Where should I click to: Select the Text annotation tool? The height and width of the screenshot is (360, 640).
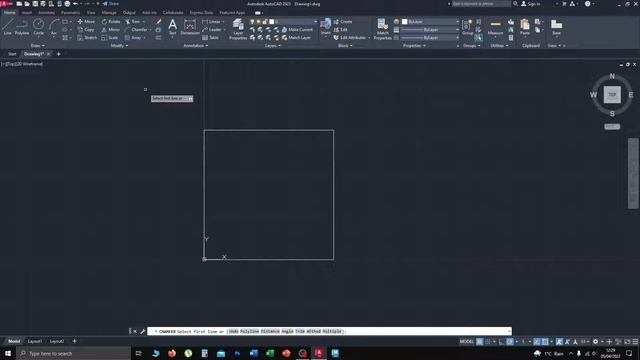pyautogui.click(x=173, y=27)
